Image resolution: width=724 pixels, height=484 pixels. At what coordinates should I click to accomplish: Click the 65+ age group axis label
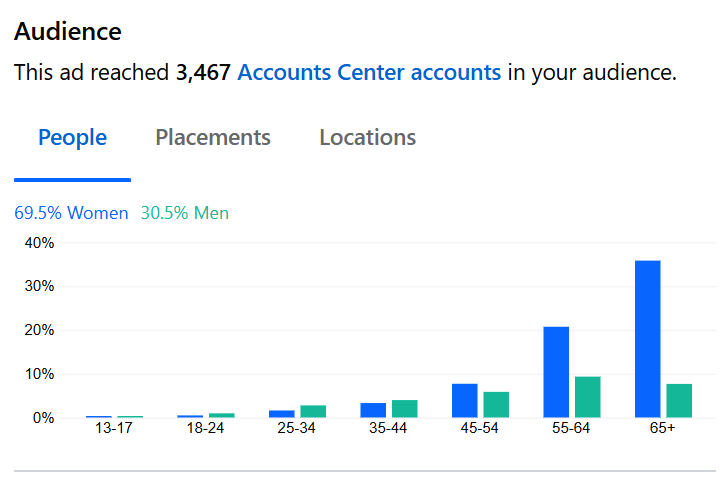pyautogui.click(x=663, y=428)
